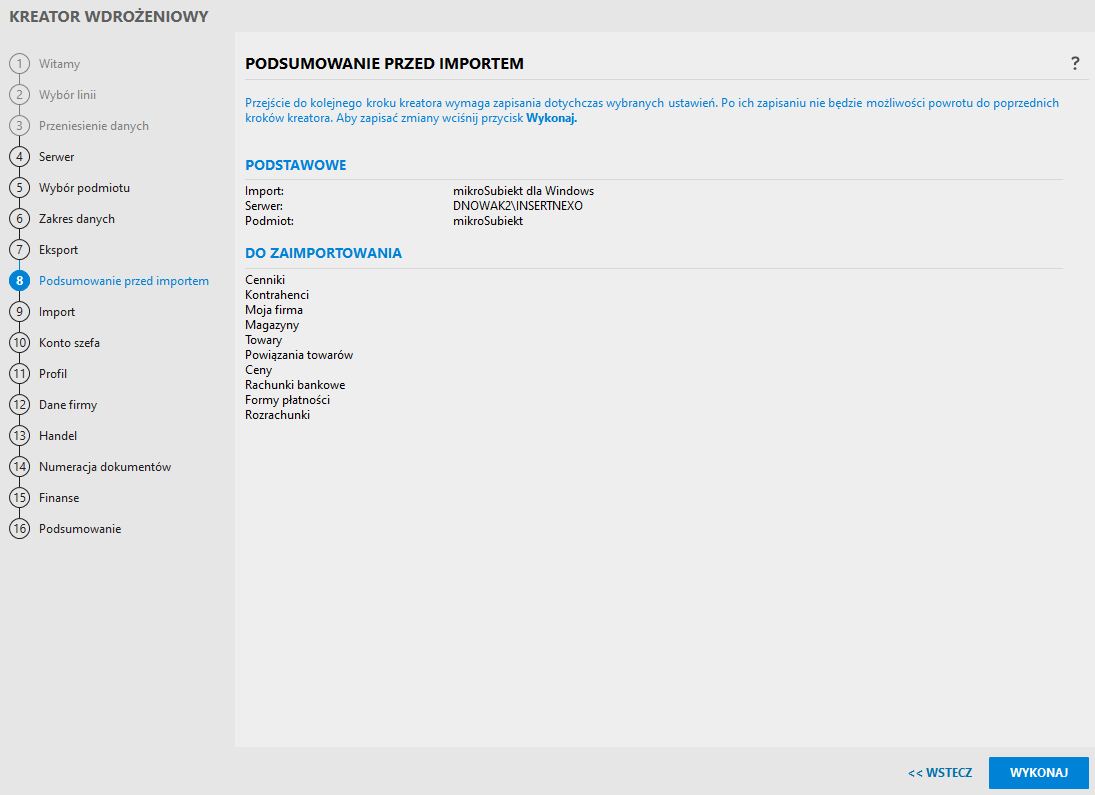The image size is (1095, 795).
Task: Select step circle number 1
Action: click(x=20, y=64)
